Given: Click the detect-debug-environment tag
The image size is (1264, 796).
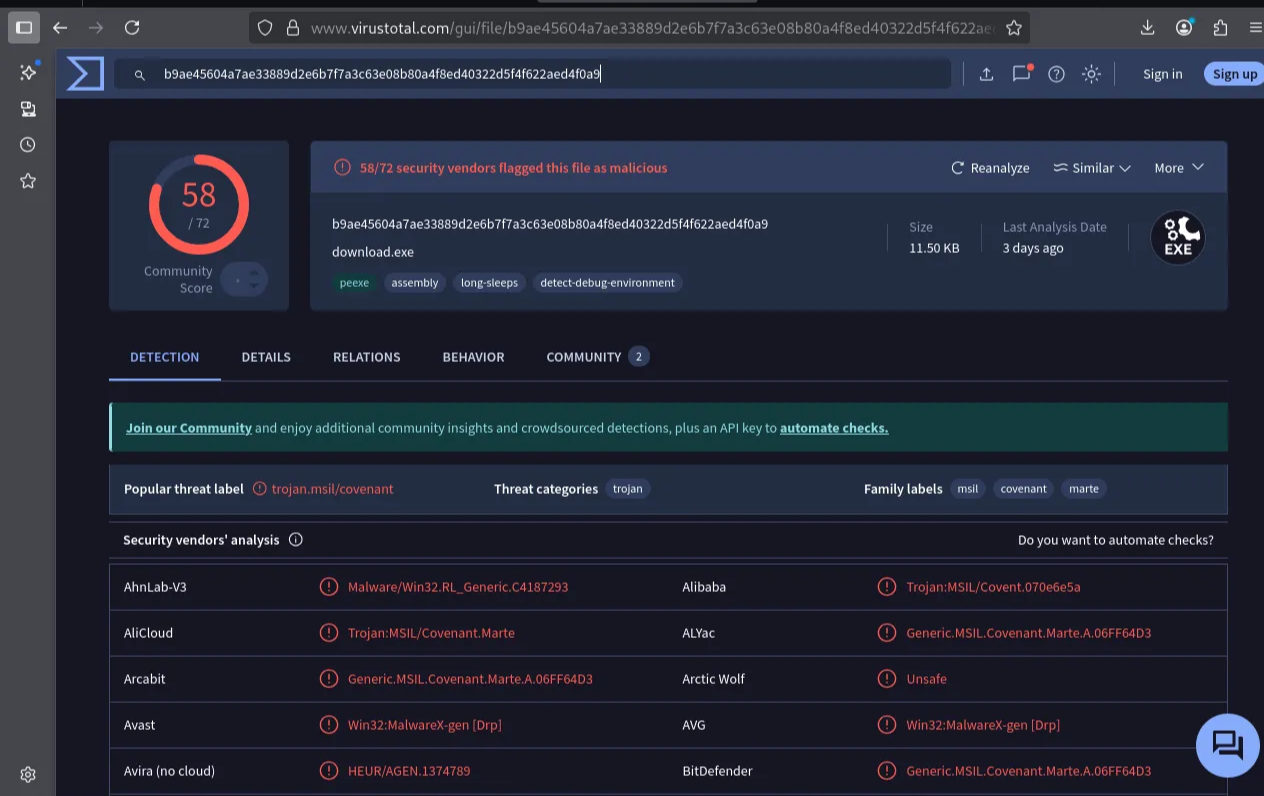Looking at the screenshot, I should click(608, 283).
